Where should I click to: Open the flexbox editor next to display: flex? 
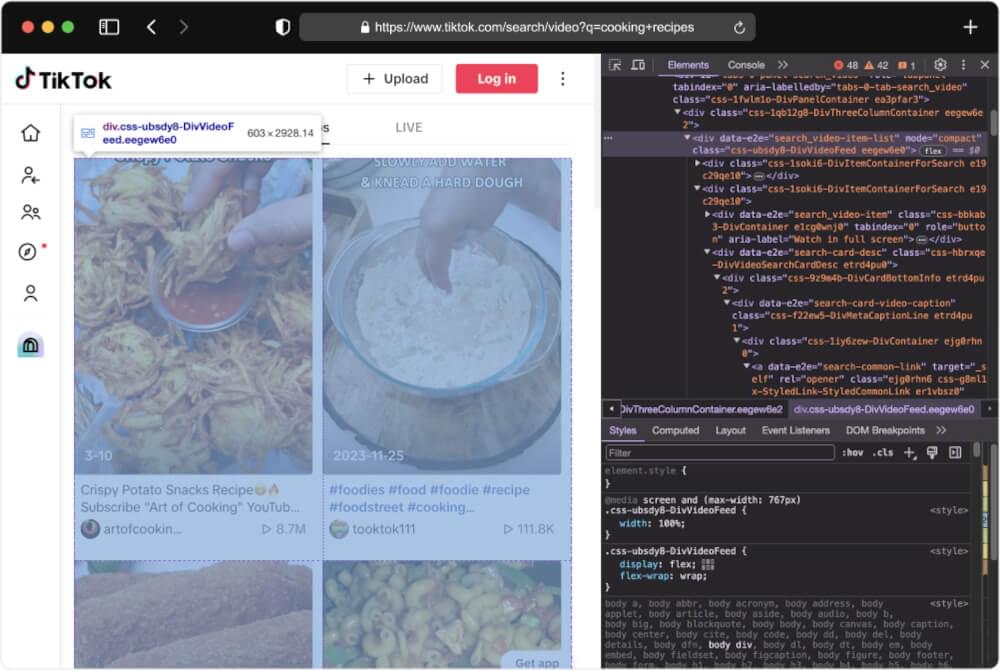point(708,564)
